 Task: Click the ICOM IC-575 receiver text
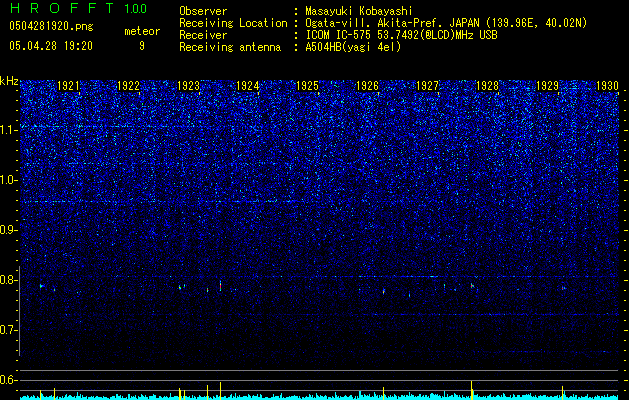(x=401, y=35)
